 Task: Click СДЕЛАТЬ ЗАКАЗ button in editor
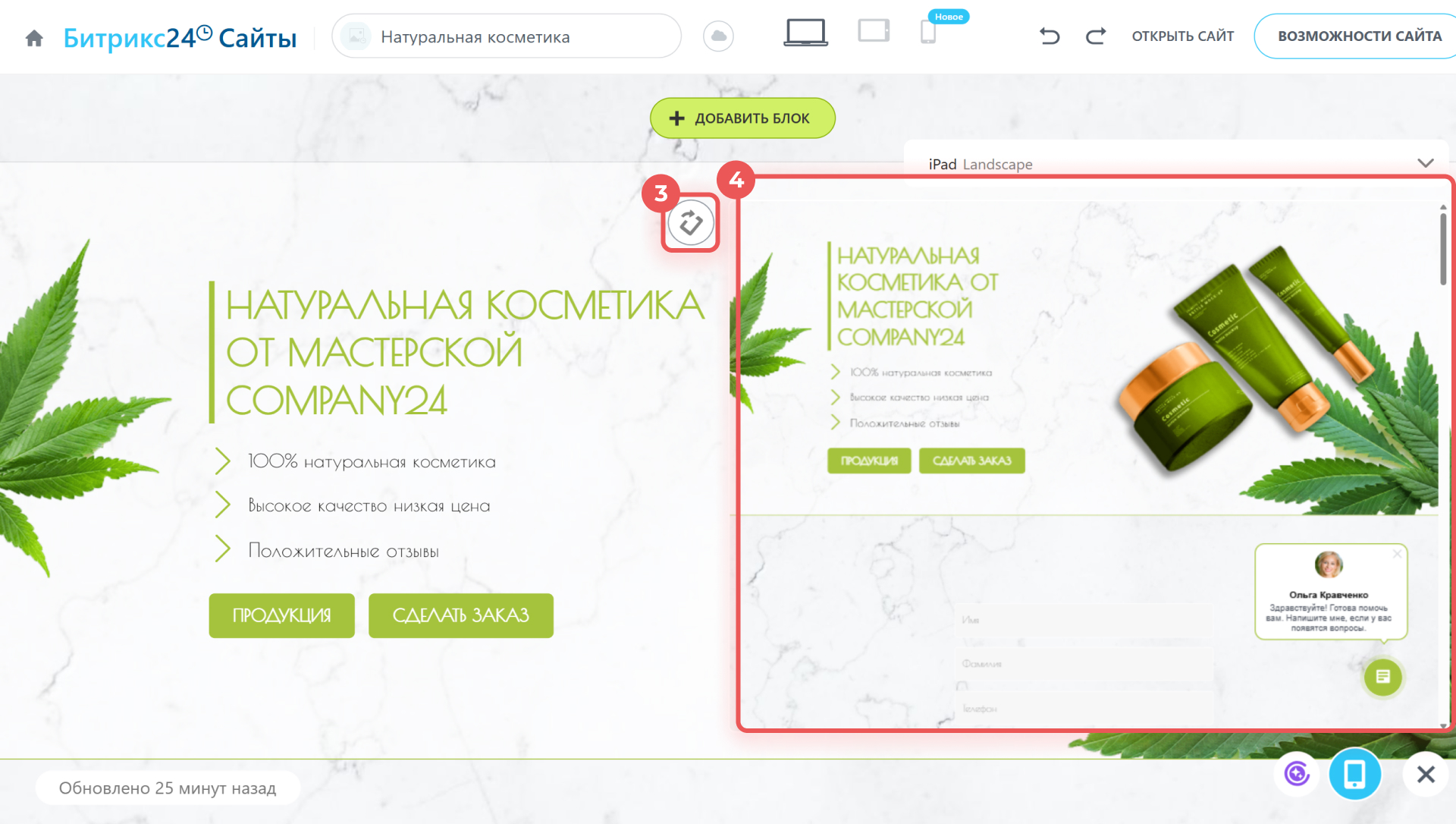pyautogui.click(x=460, y=615)
